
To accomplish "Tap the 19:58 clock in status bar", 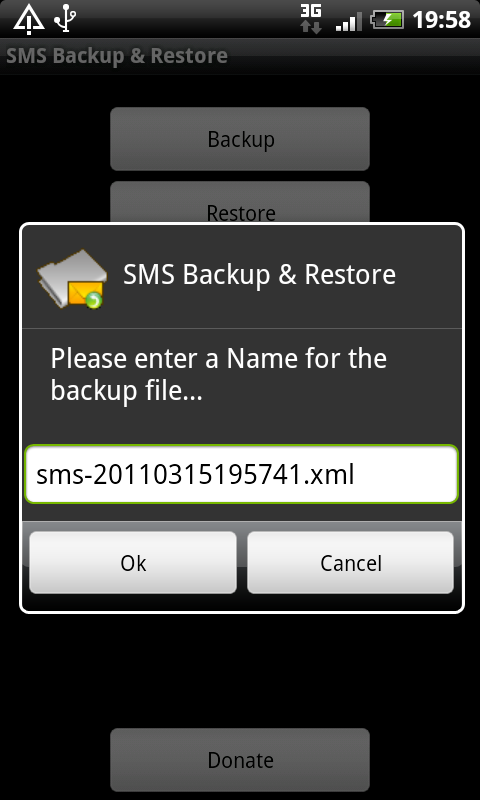I will 441,20.
